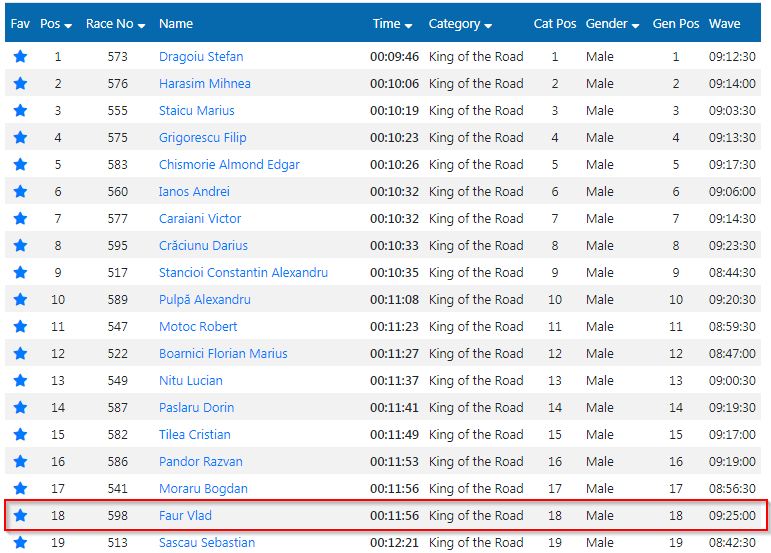Image resolution: width=771 pixels, height=553 pixels.
Task: Toggle favorite star for Ianos Andrei
Action: point(20,192)
